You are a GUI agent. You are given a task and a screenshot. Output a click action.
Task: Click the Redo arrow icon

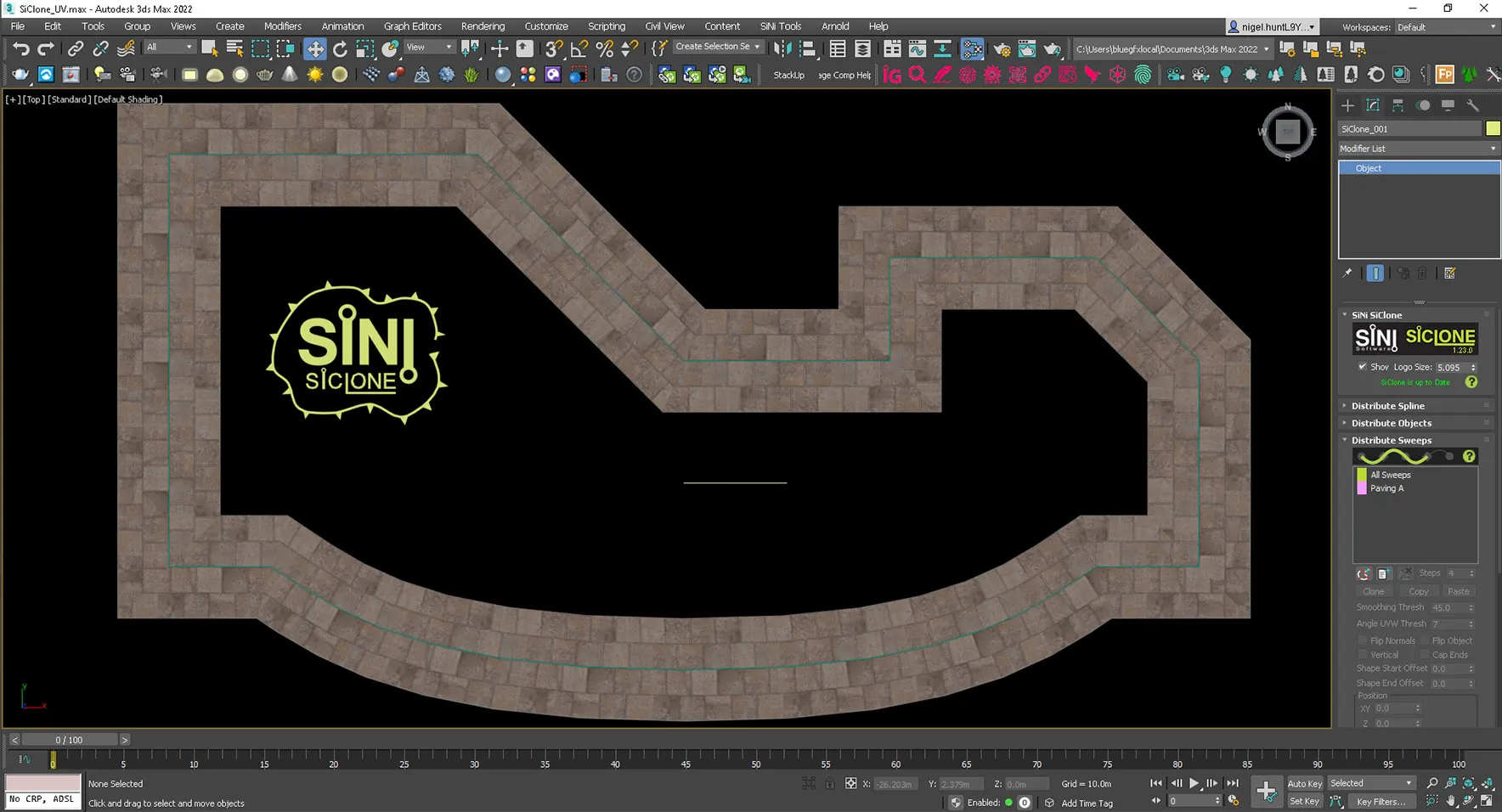(x=46, y=48)
